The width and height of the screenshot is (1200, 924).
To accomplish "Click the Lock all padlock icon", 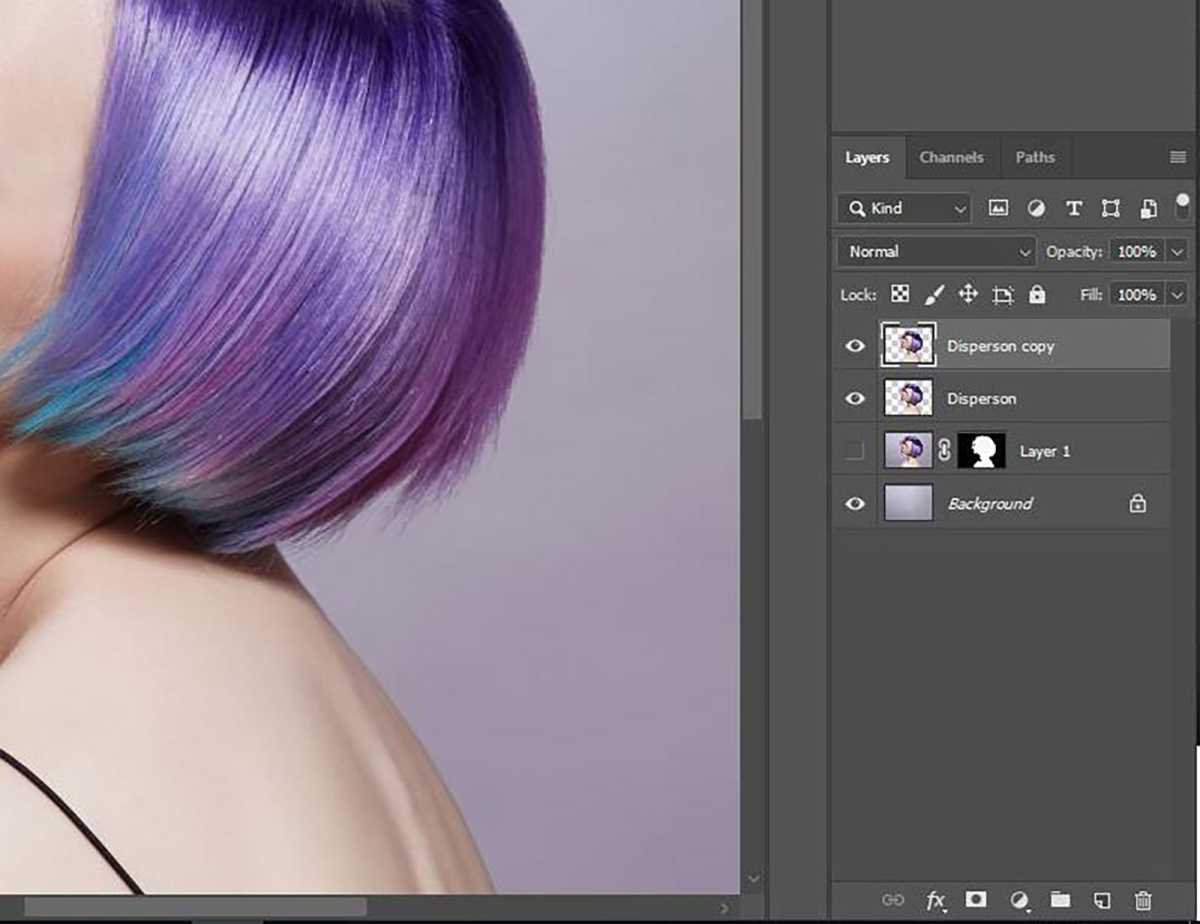I will pyautogui.click(x=1038, y=294).
